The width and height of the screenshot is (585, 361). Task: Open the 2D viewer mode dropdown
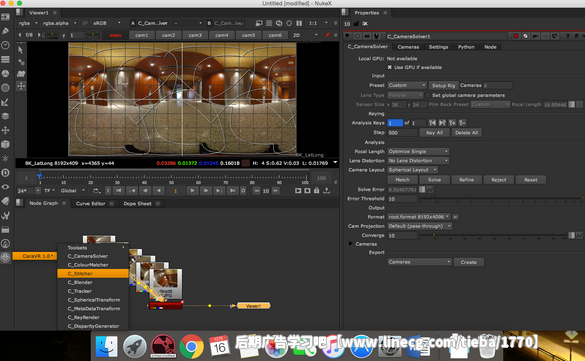pos(305,35)
